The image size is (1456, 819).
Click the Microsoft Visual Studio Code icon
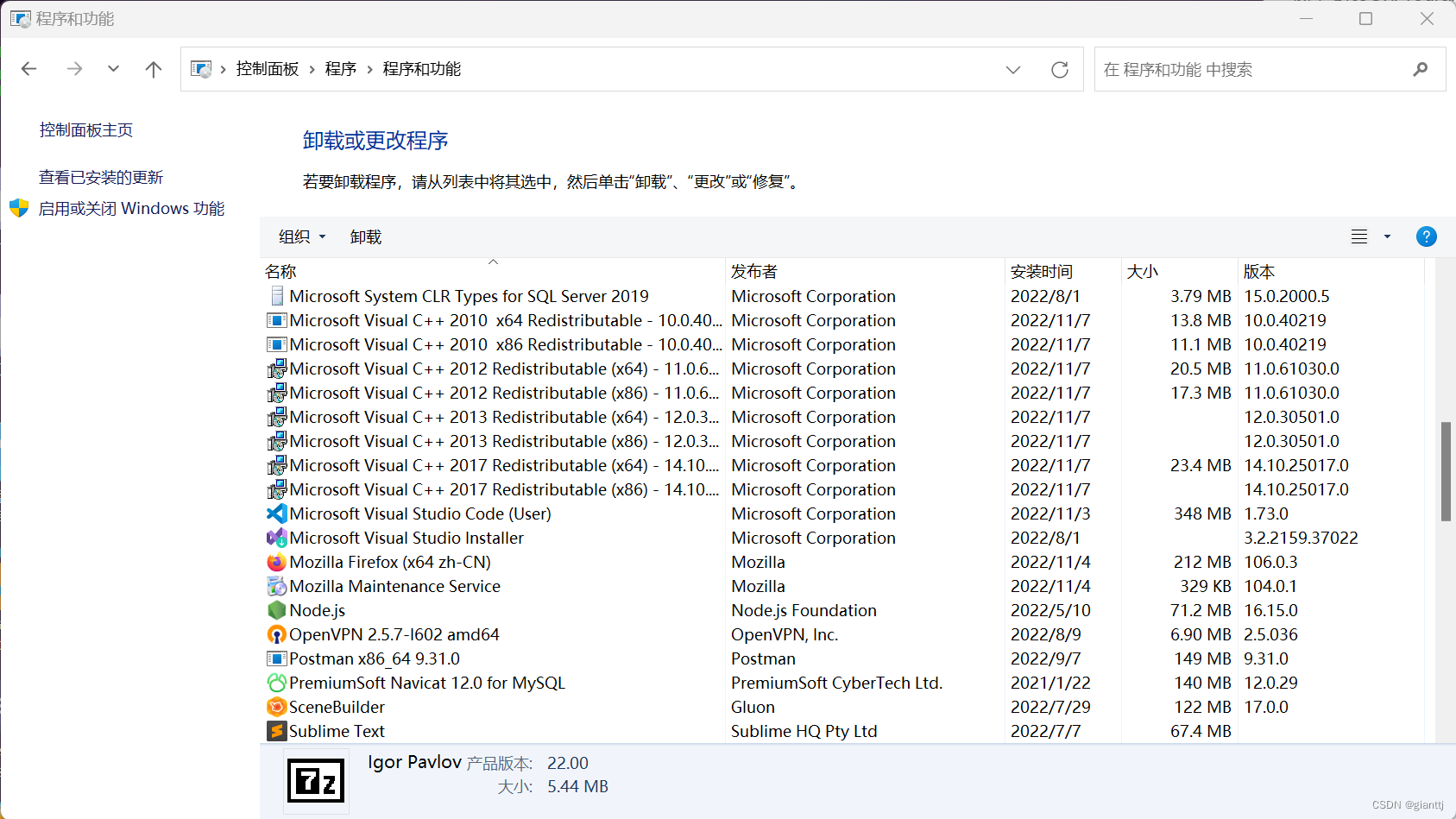click(275, 513)
